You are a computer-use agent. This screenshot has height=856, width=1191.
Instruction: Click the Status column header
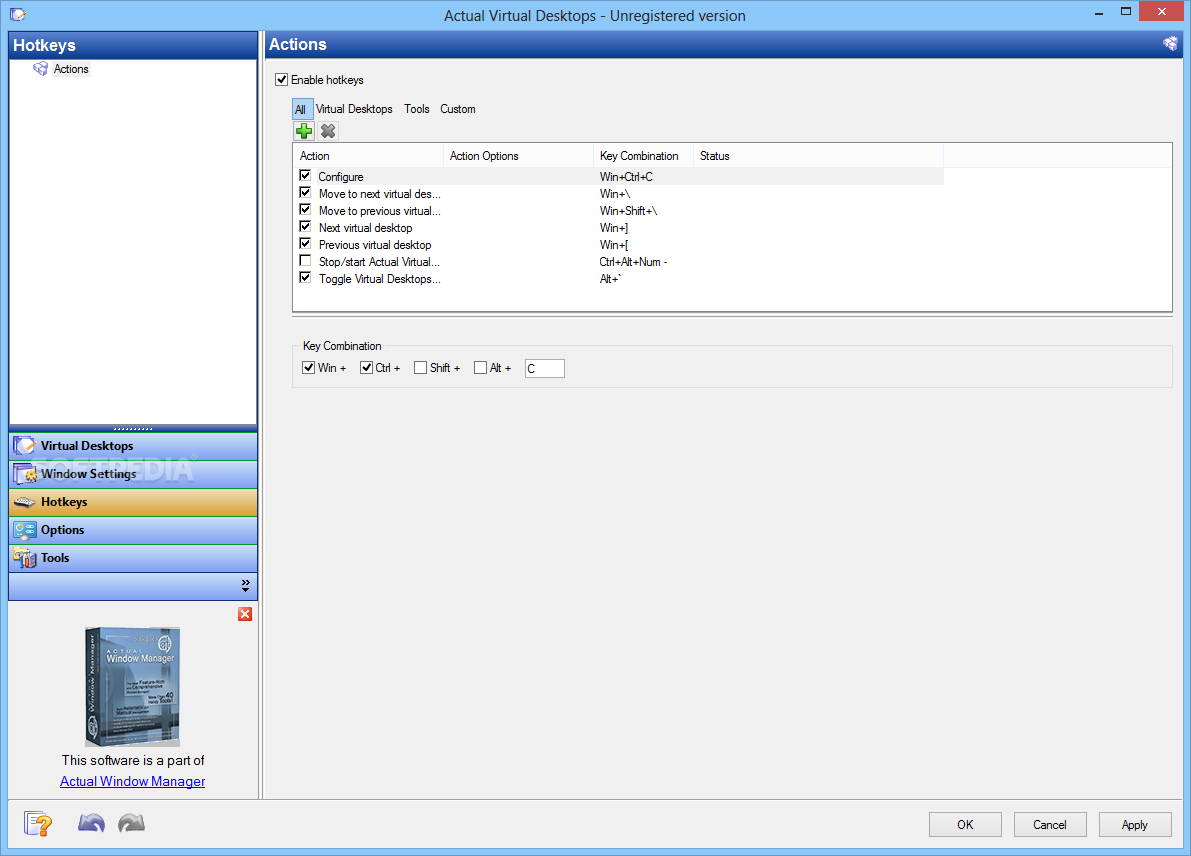pos(818,156)
